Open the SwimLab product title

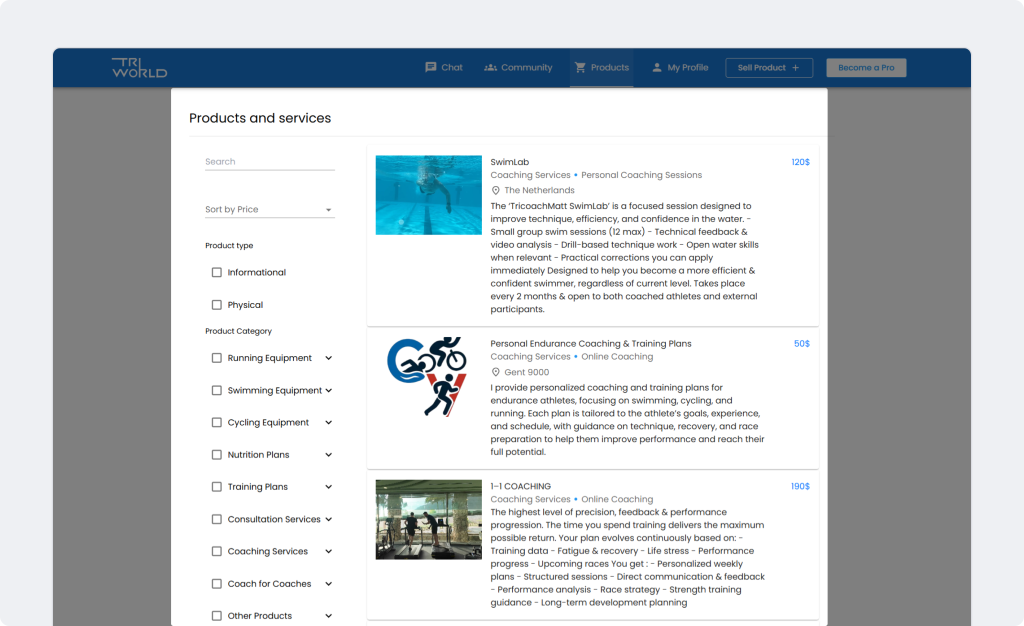point(509,162)
